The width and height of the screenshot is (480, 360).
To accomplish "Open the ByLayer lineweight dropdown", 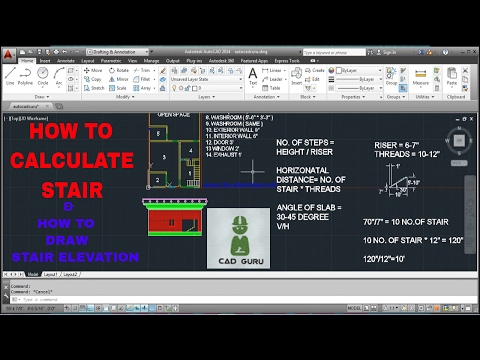I will tap(359, 79).
